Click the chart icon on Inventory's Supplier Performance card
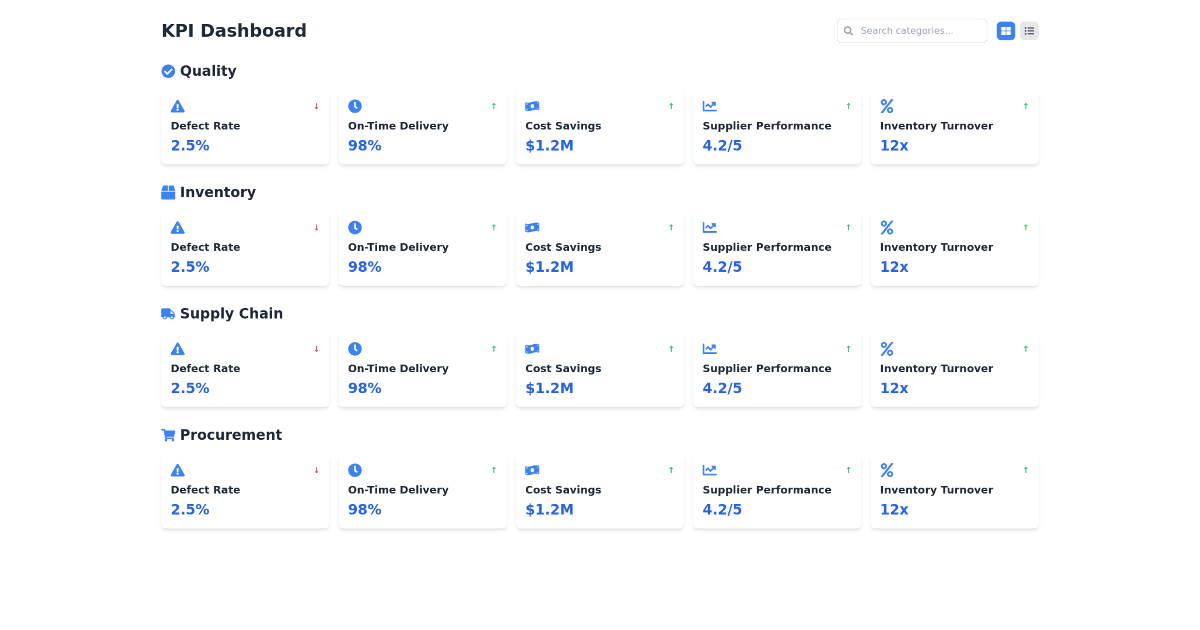 click(709, 227)
